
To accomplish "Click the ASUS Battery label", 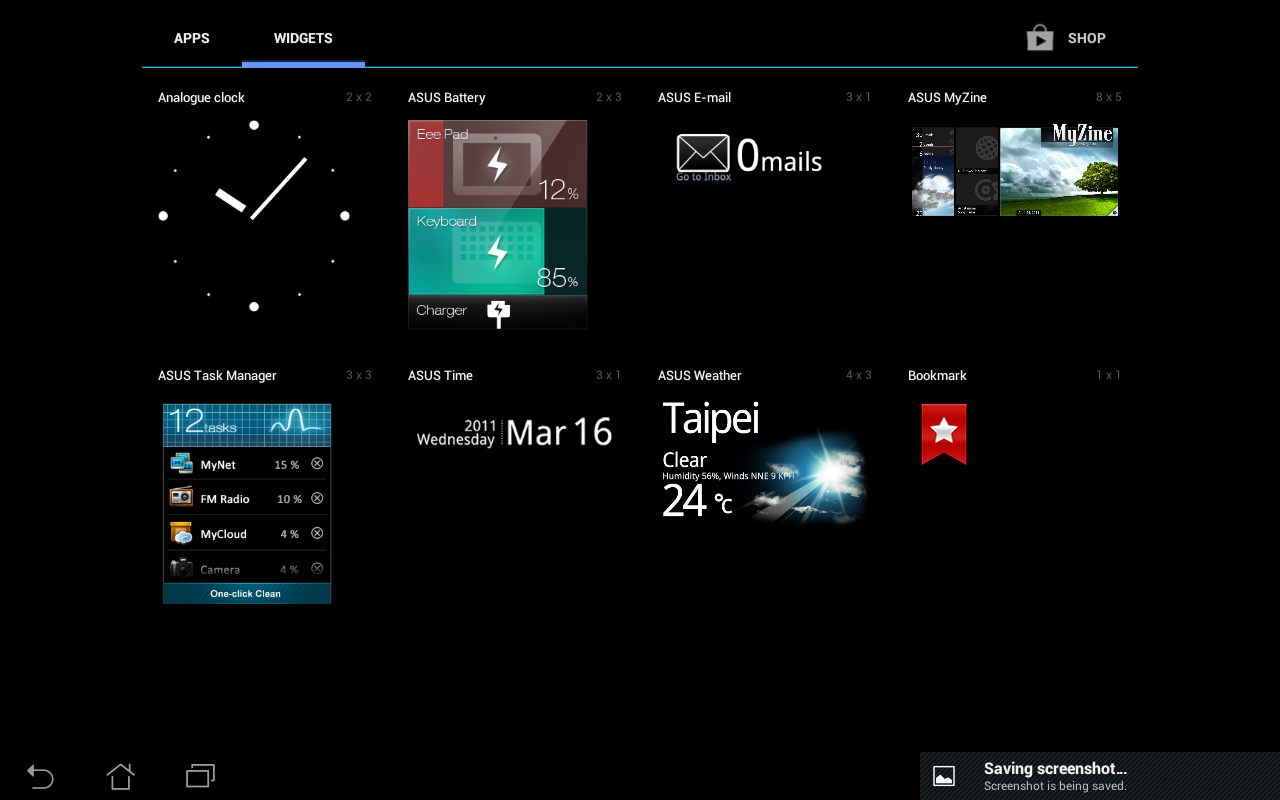I will point(447,97).
